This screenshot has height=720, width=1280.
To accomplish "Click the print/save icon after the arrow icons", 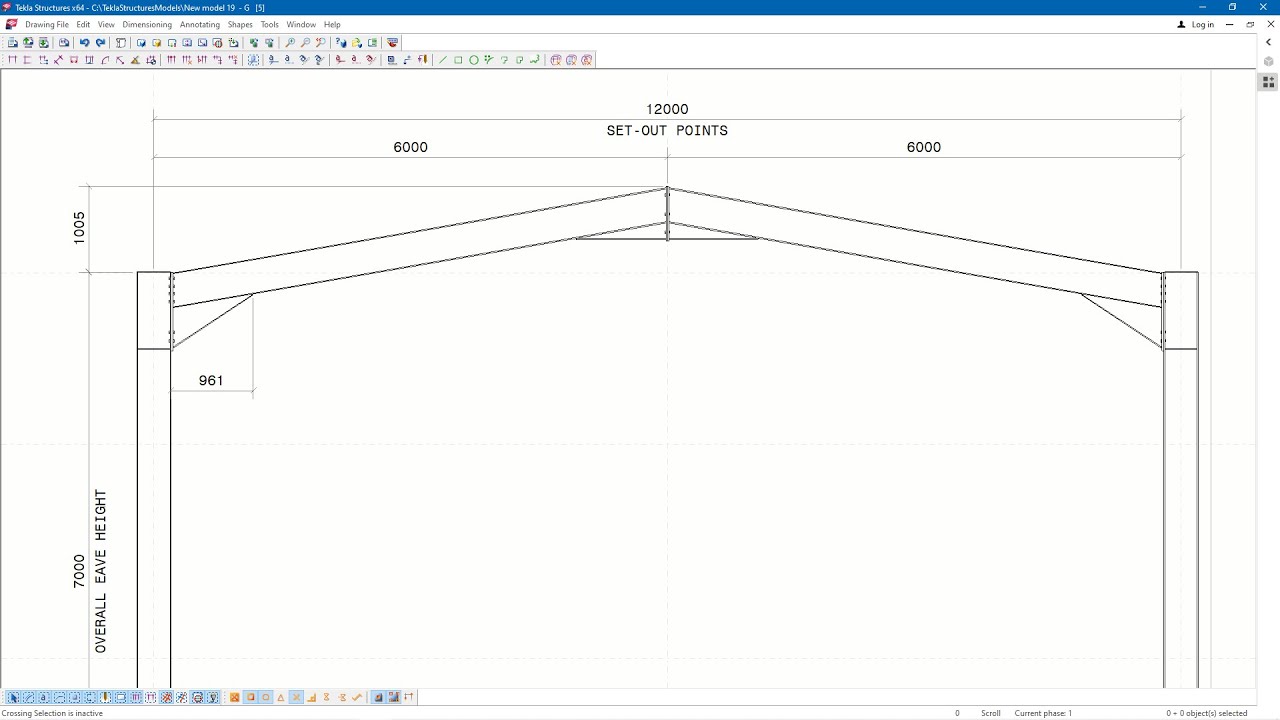I will click(64, 43).
